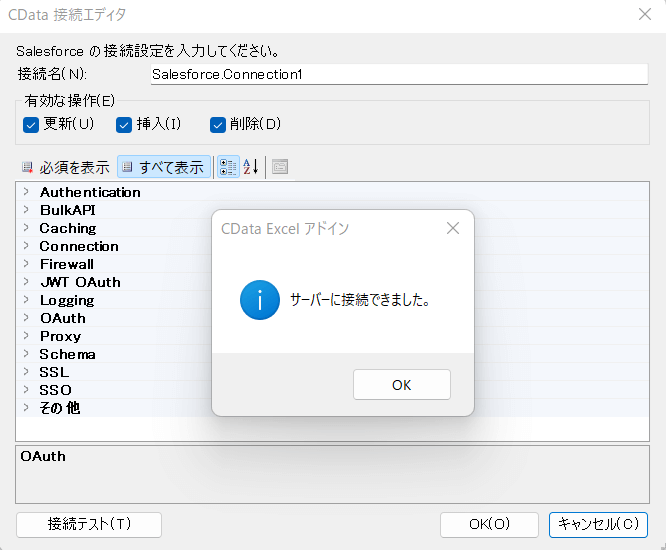The height and width of the screenshot is (550, 666).
Task: Select the Authentication row label
Action: (x=90, y=192)
